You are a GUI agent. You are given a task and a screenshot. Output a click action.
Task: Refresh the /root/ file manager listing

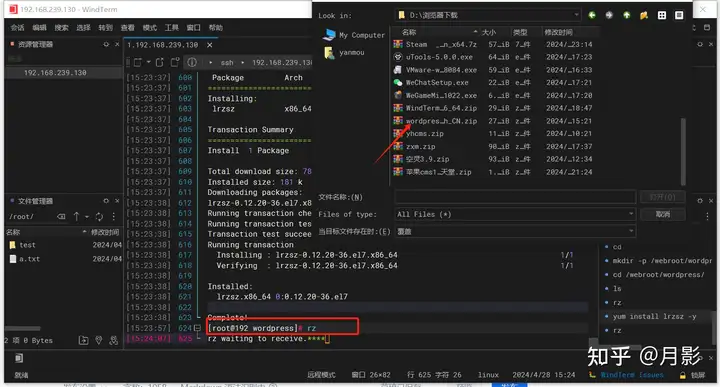coord(99,216)
